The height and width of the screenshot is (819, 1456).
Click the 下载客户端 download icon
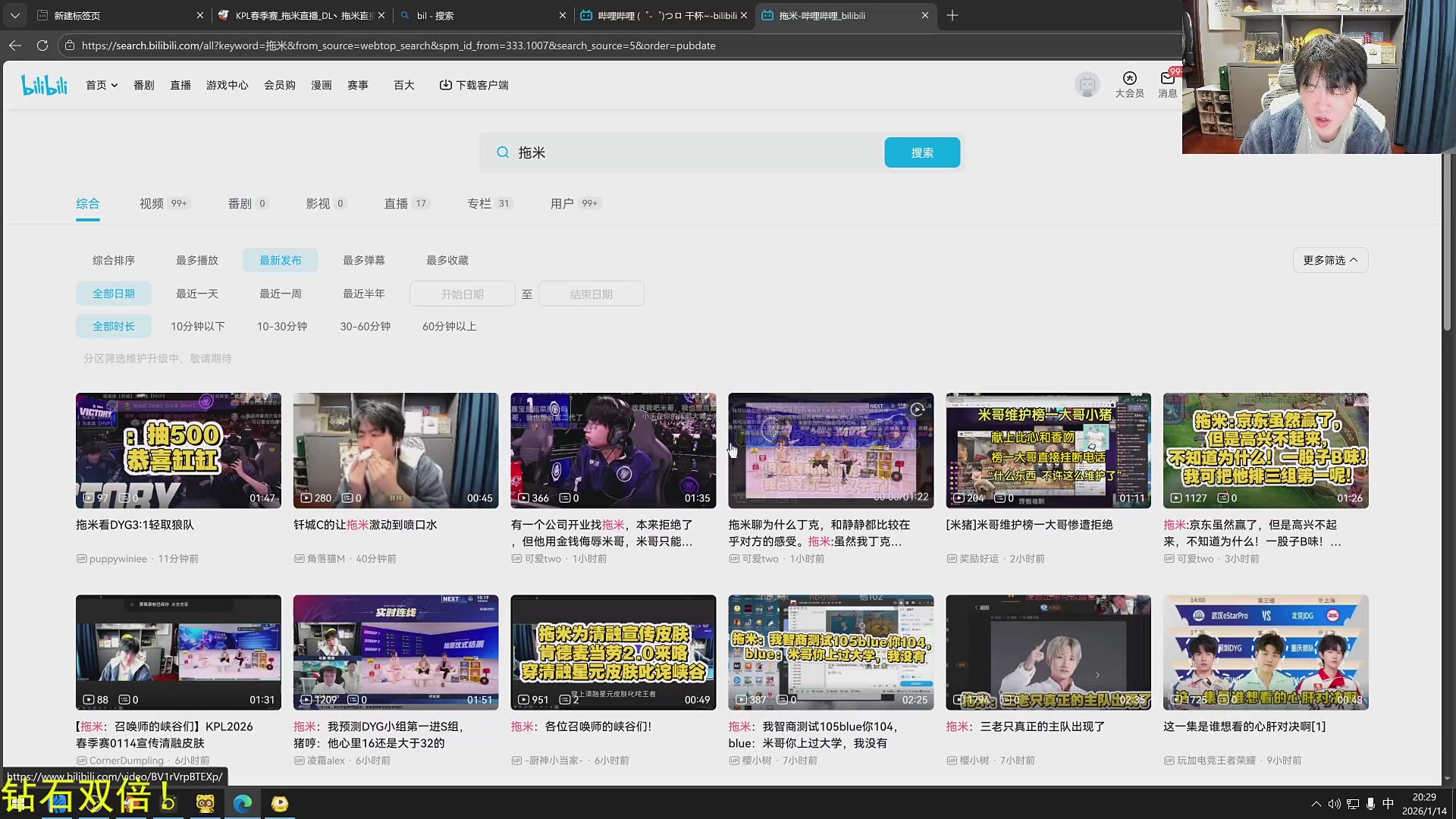pos(446,85)
